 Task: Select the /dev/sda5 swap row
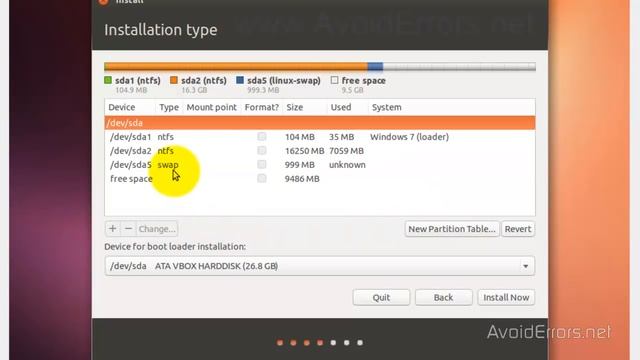point(320,164)
